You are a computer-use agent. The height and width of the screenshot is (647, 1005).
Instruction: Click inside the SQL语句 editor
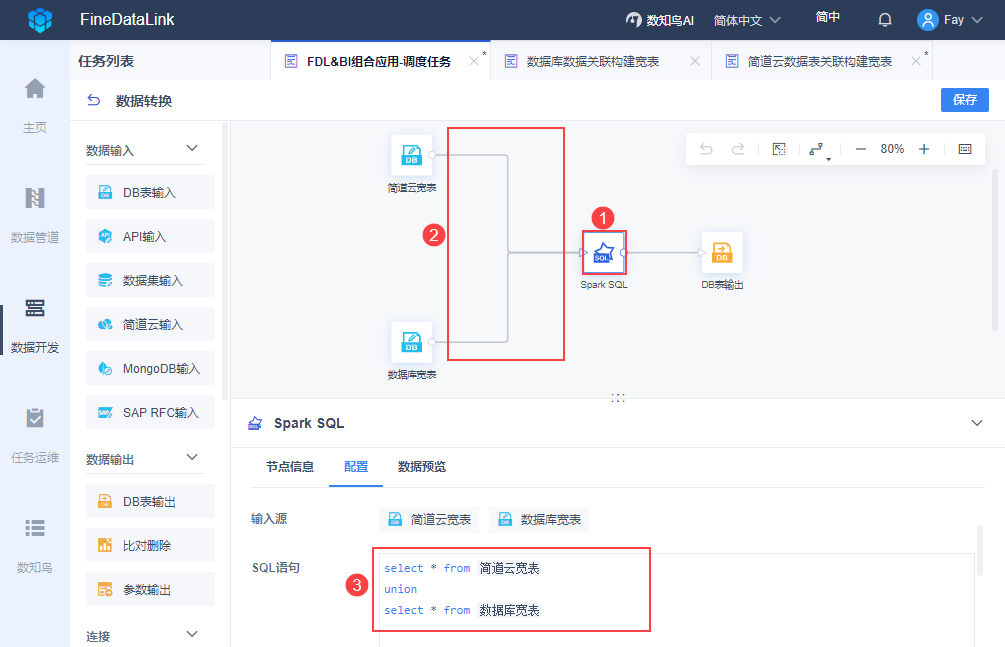676,600
